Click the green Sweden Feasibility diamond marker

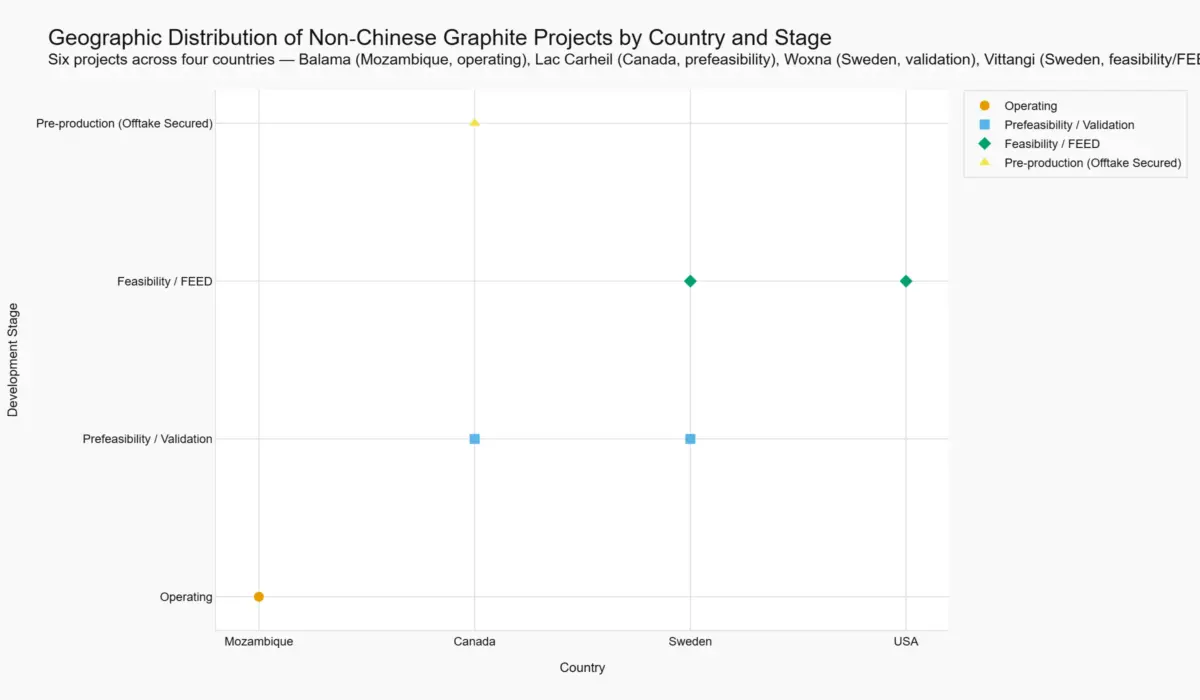click(690, 281)
